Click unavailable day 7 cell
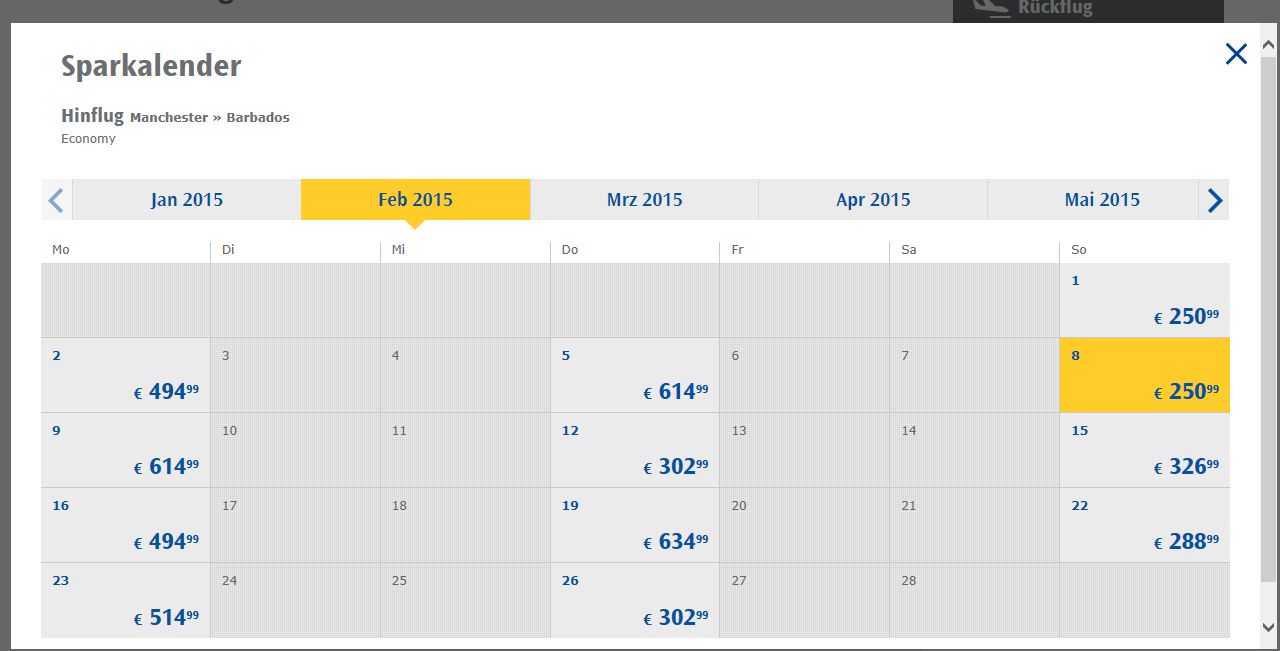Image resolution: width=1280 pixels, height=651 pixels. coord(975,375)
